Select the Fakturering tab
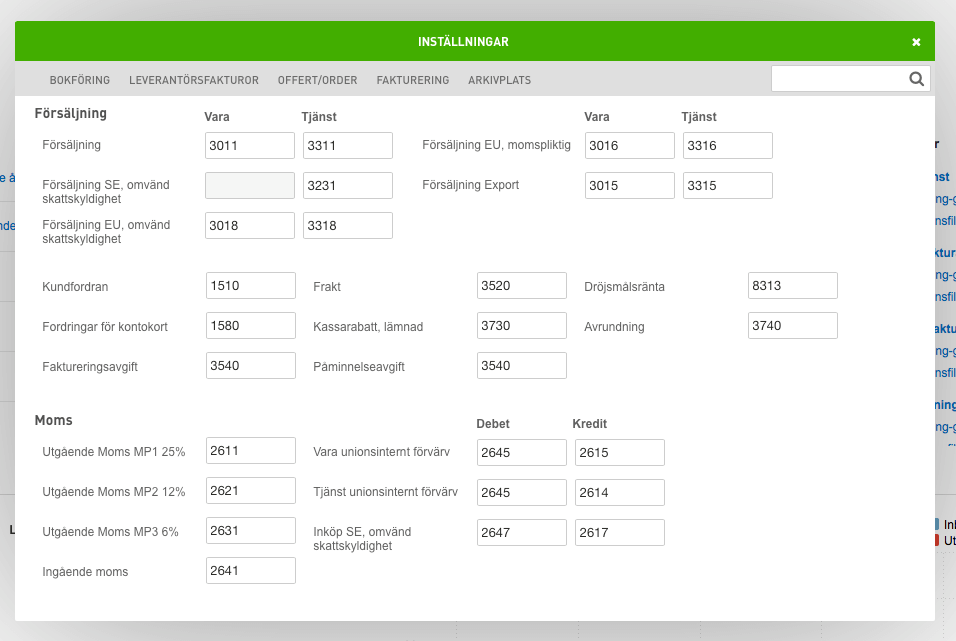956x641 pixels. (x=413, y=80)
